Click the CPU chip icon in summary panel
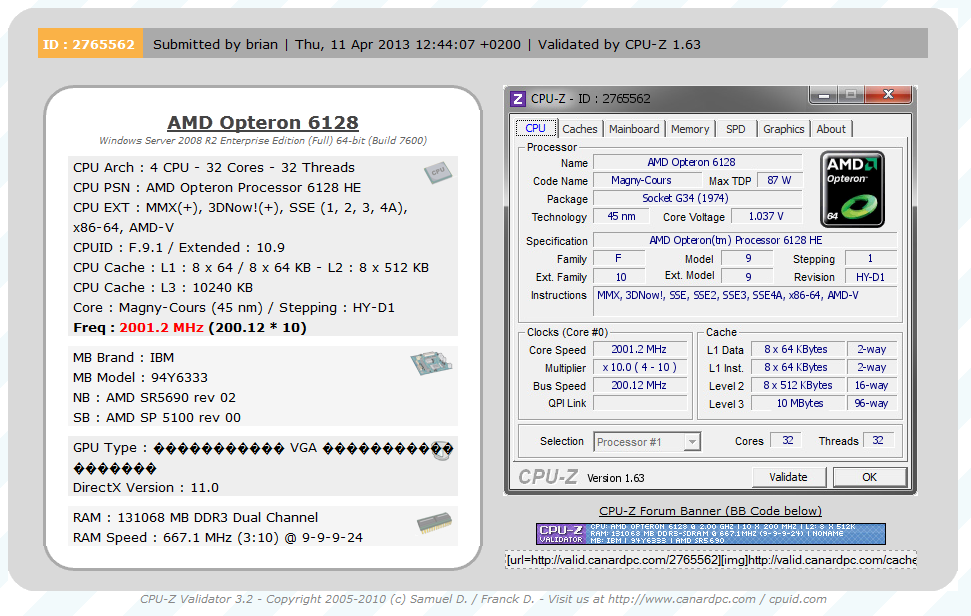 pos(438,173)
